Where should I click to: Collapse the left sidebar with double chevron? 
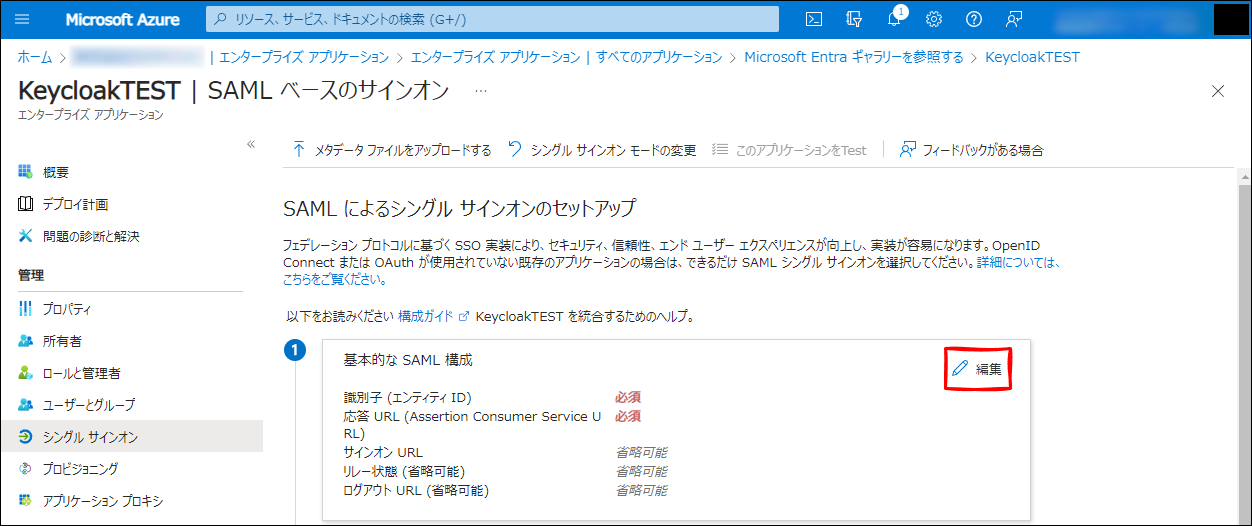click(x=251, y=145)
